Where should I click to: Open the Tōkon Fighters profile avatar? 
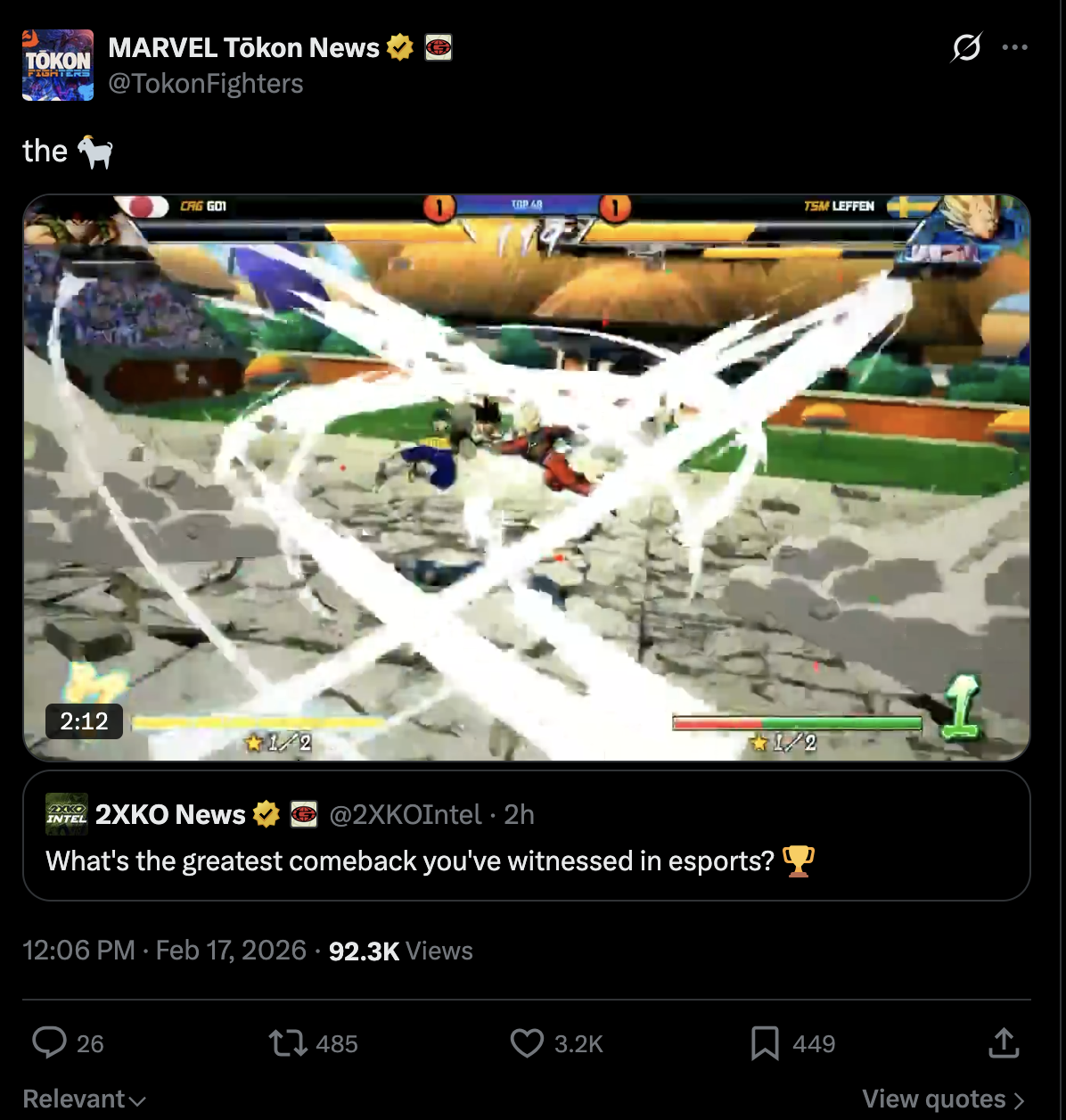pos(58,65)
